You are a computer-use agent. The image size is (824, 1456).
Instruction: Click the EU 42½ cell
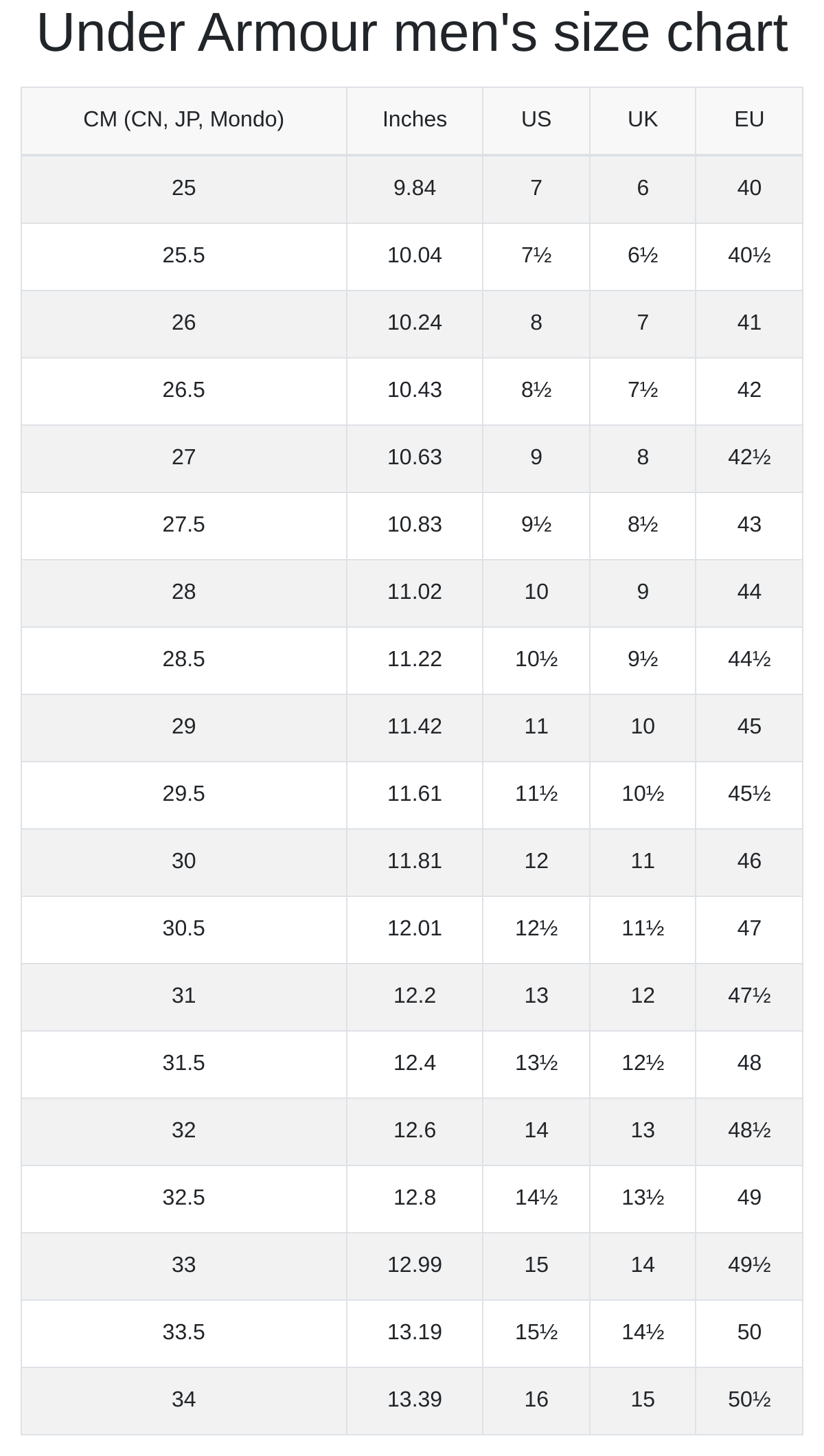coord(749,458)
